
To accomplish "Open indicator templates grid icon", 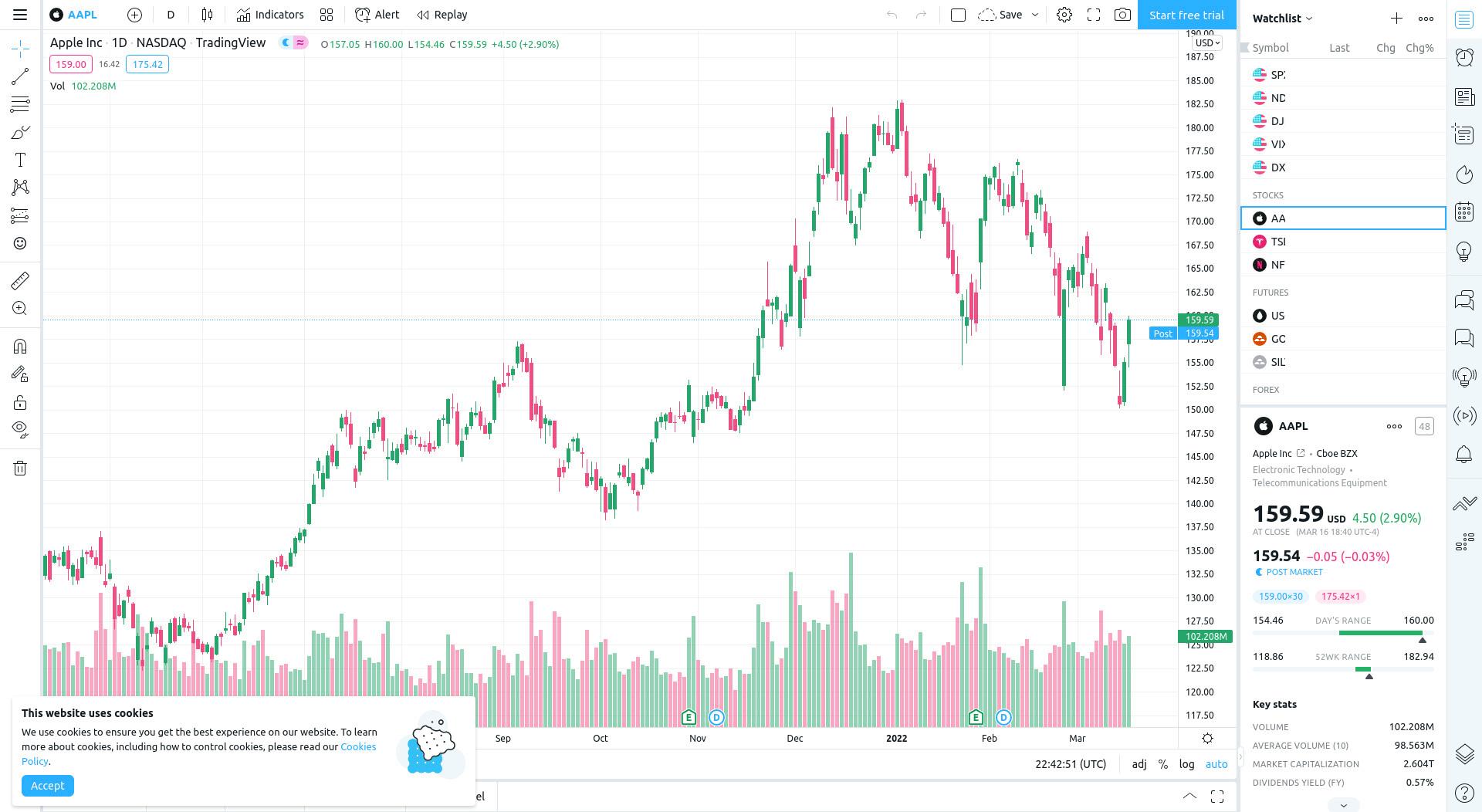I will (x=327, y=15).
